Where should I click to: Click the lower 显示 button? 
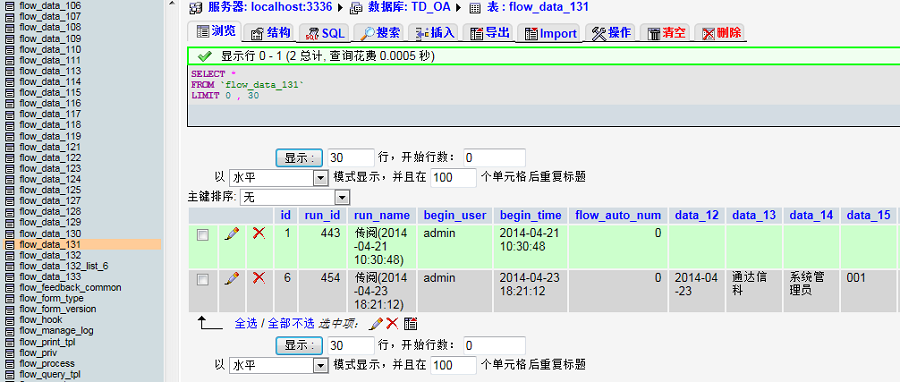pyautogui.click(x=300, y=345)
